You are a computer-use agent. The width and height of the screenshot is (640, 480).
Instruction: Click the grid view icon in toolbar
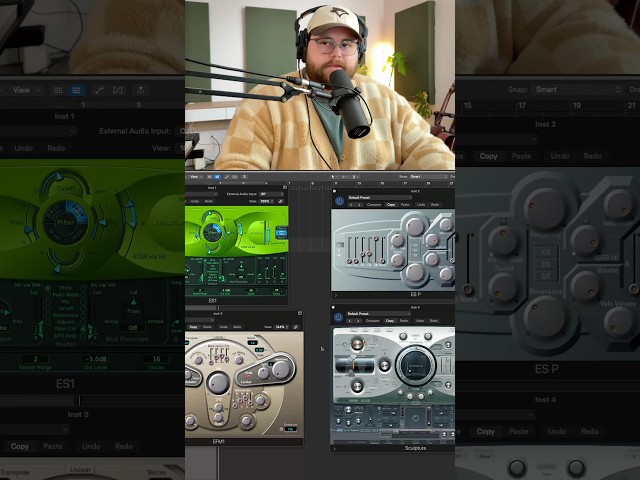click(x=209, y=177)
